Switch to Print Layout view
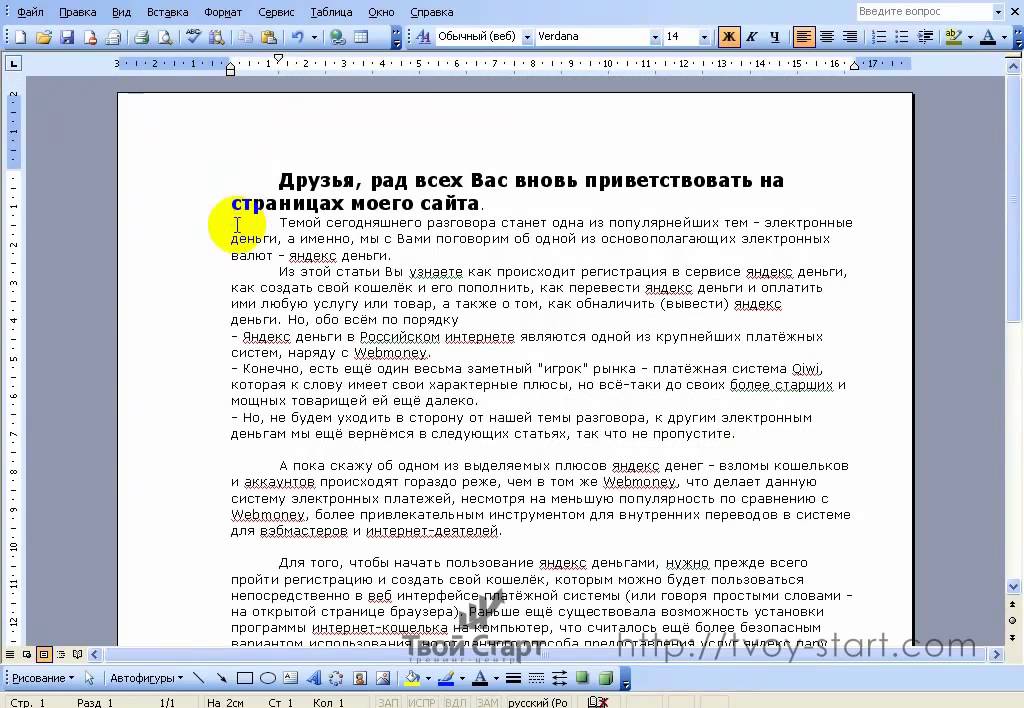The width and height of the screenshot is (1024, 708). pyautogui.click(x=44, y=654)
